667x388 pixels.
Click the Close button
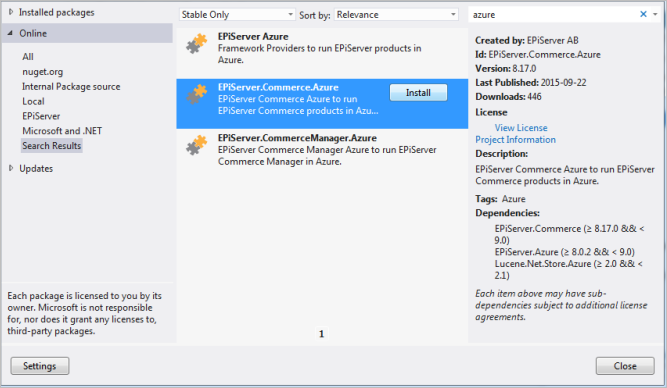coord(625,366)
